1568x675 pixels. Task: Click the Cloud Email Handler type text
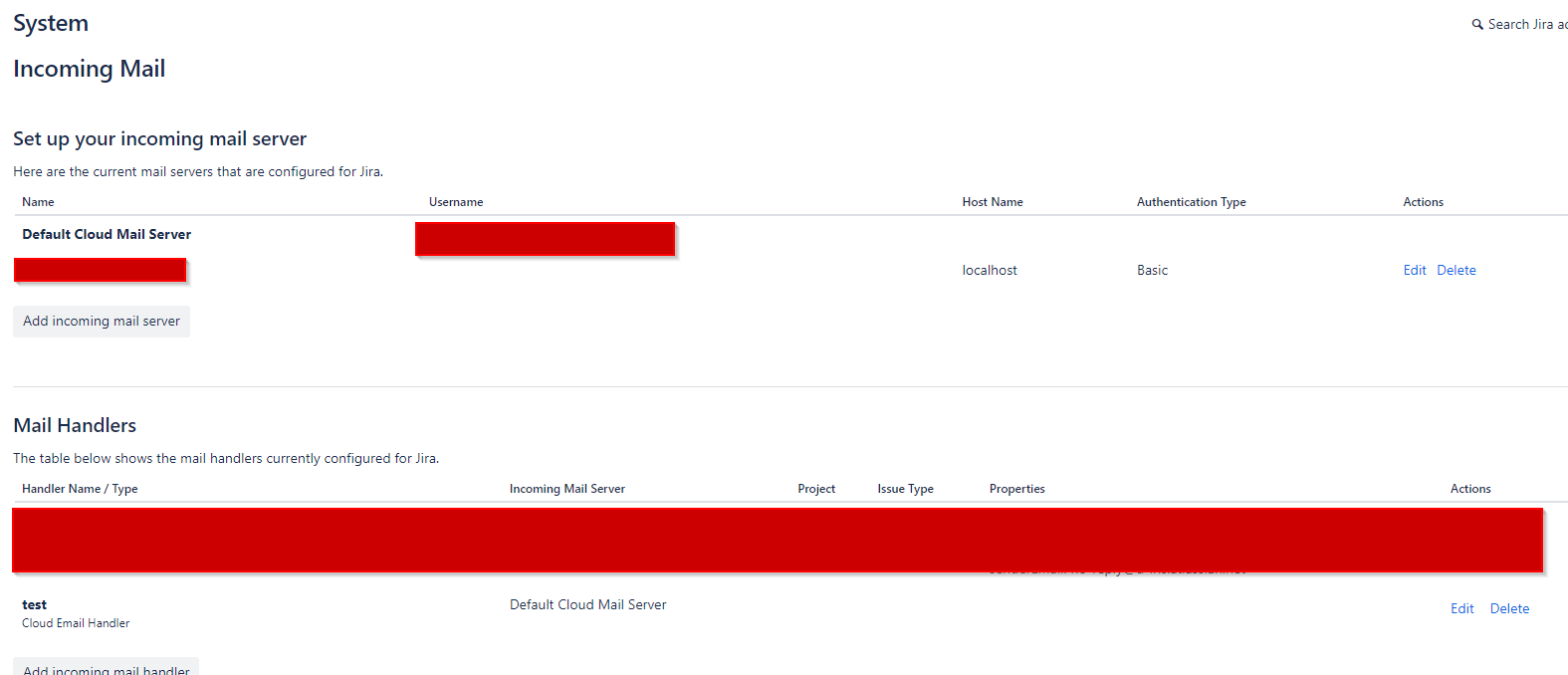pyautogui.click(x=76, y=623)
